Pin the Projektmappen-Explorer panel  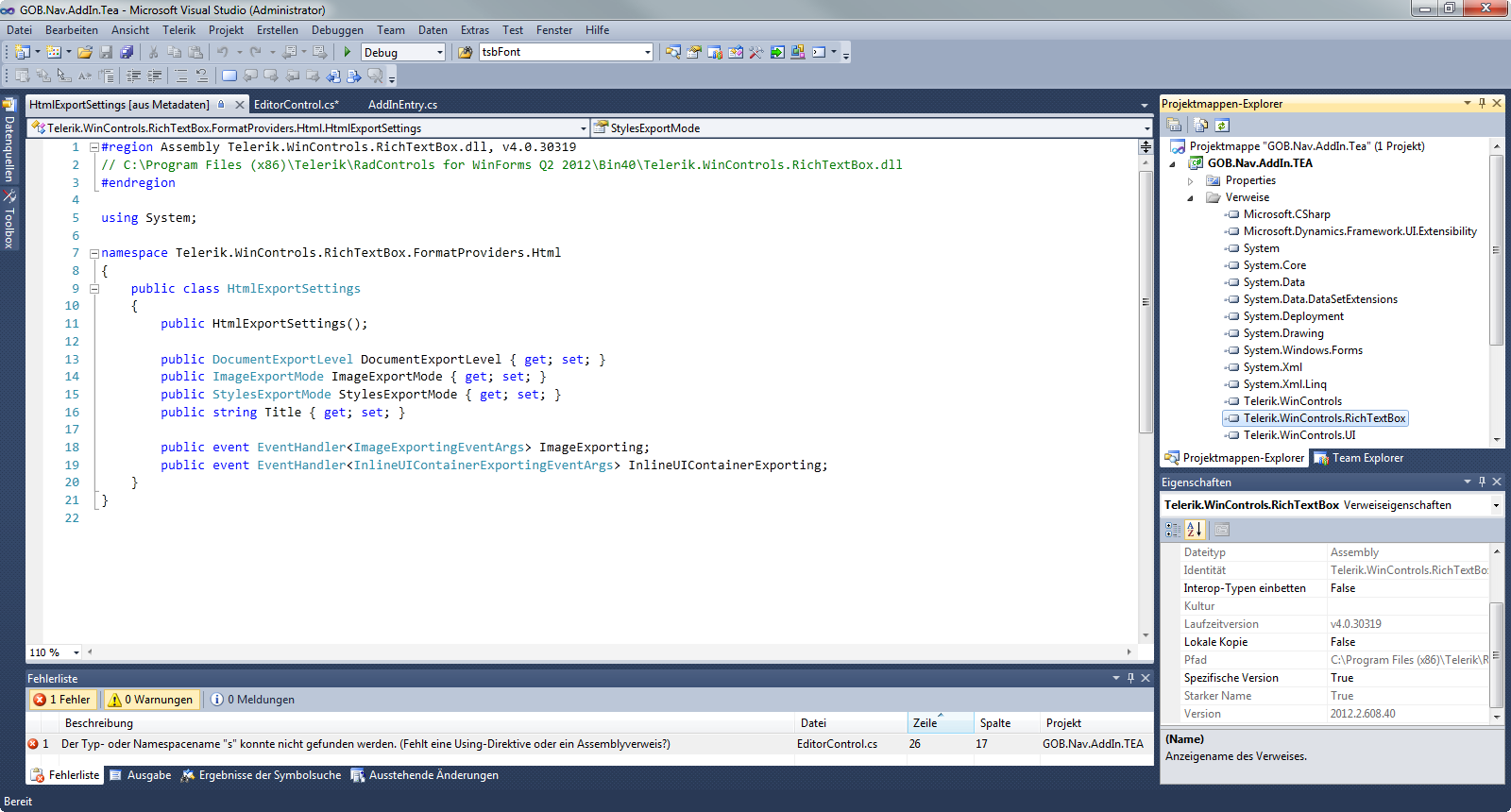(x=1482, y=103)
